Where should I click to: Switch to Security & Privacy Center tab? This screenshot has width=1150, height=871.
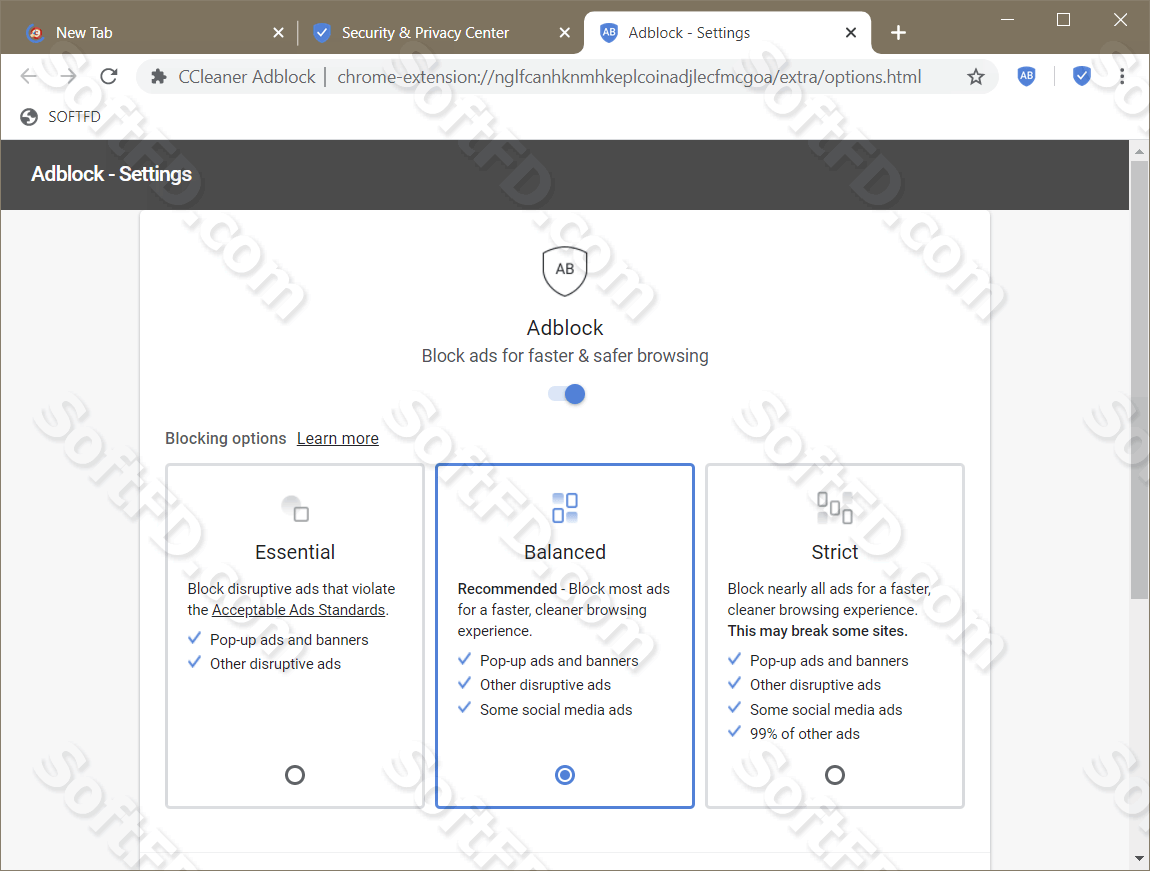coord(440,32)
